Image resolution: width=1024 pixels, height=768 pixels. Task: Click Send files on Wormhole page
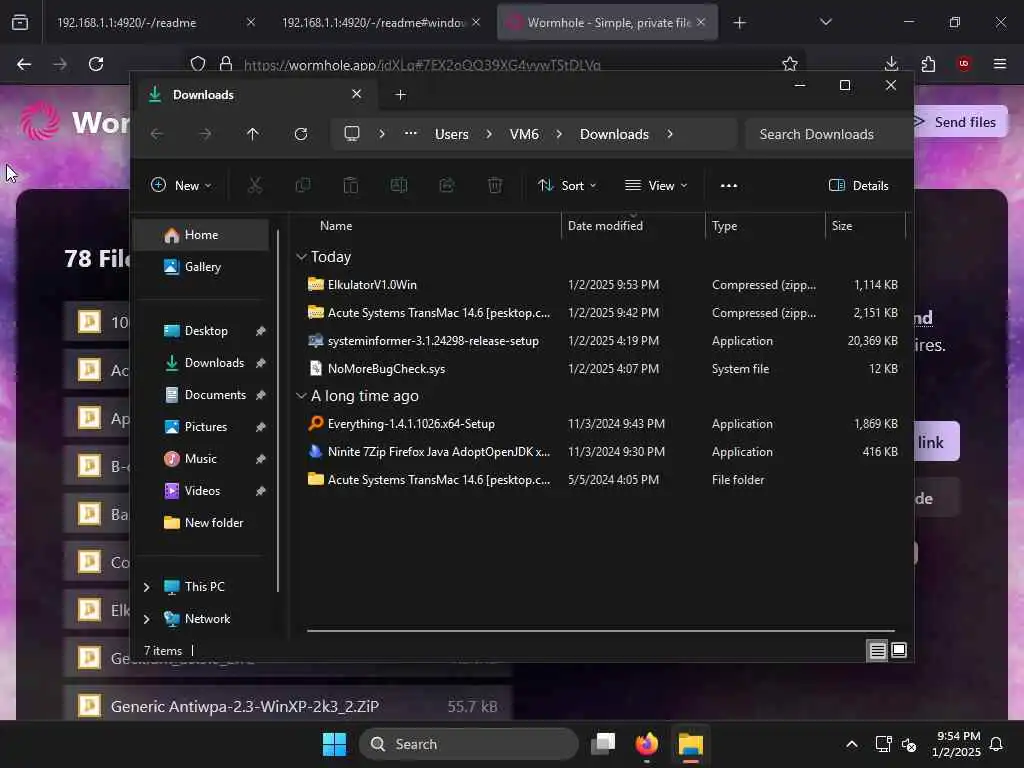pyautogui.click(x=960, y=122)
